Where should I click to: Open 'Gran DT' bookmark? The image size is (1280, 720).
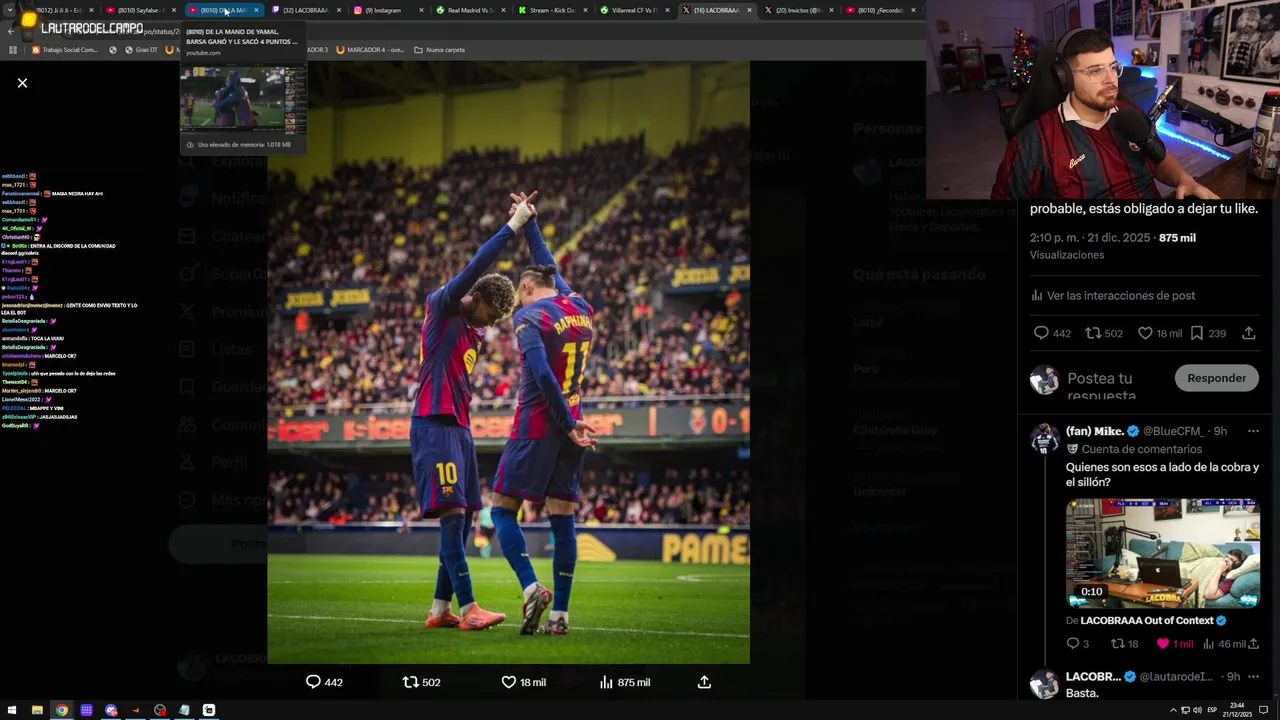(140, 49)
